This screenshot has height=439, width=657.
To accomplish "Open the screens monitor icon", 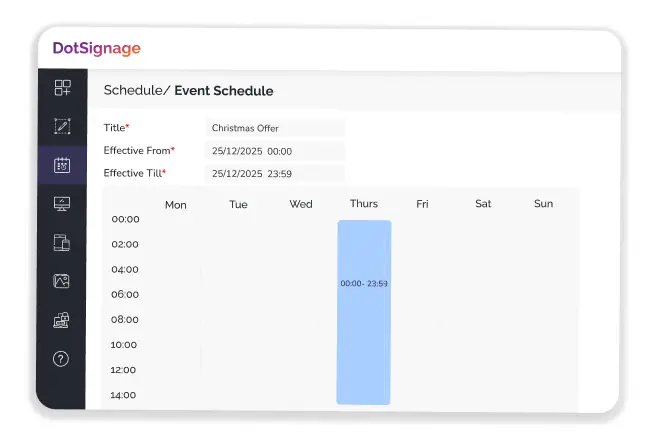I will [62, 204].
